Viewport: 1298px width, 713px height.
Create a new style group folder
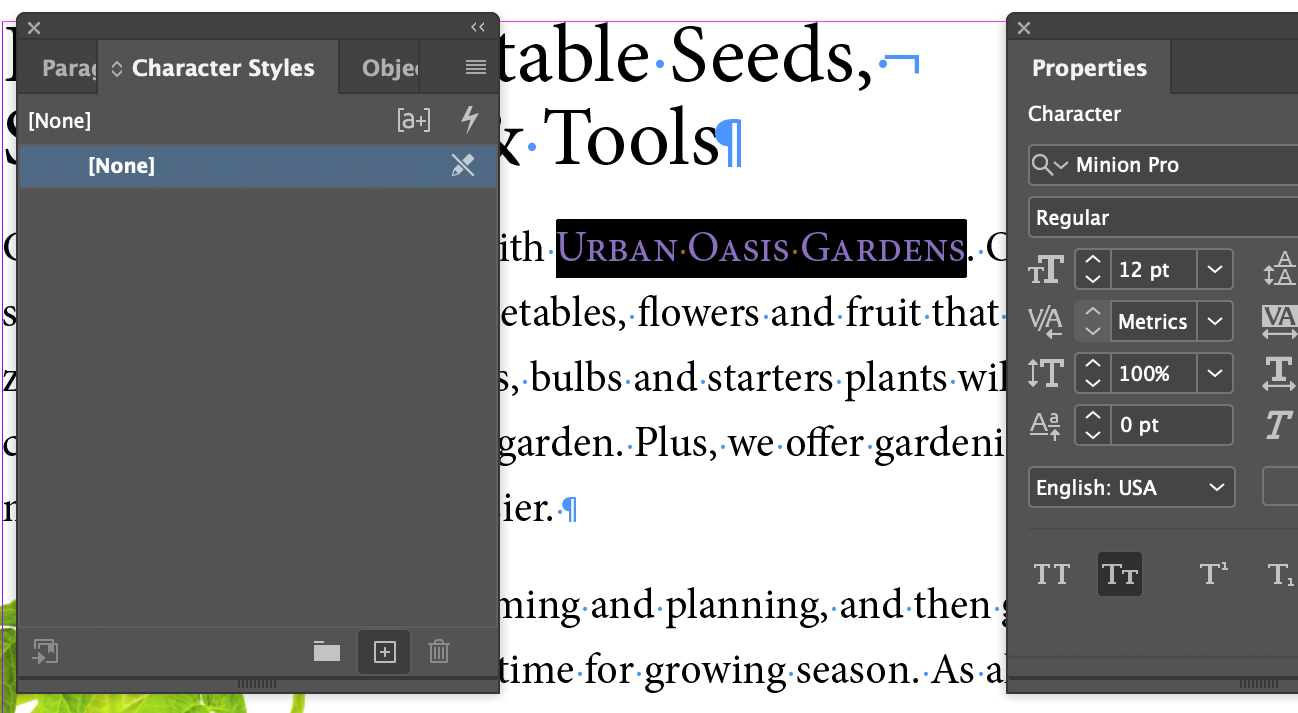click(x=327, y=652)
